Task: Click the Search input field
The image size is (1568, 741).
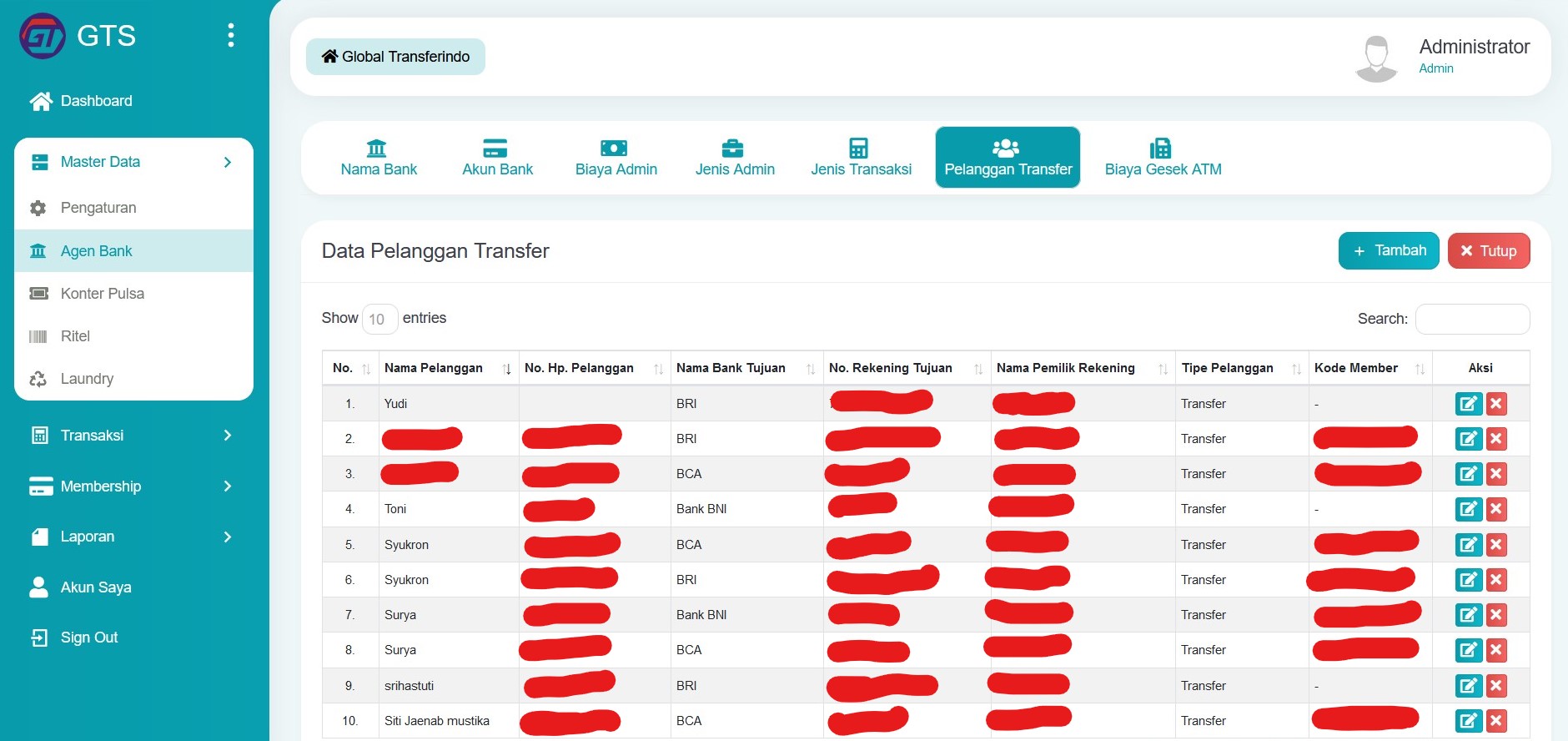Action: [x=1472, y=319]
